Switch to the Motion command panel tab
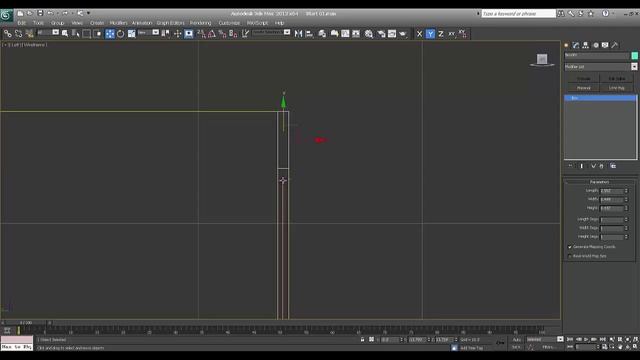 [596, 45]
